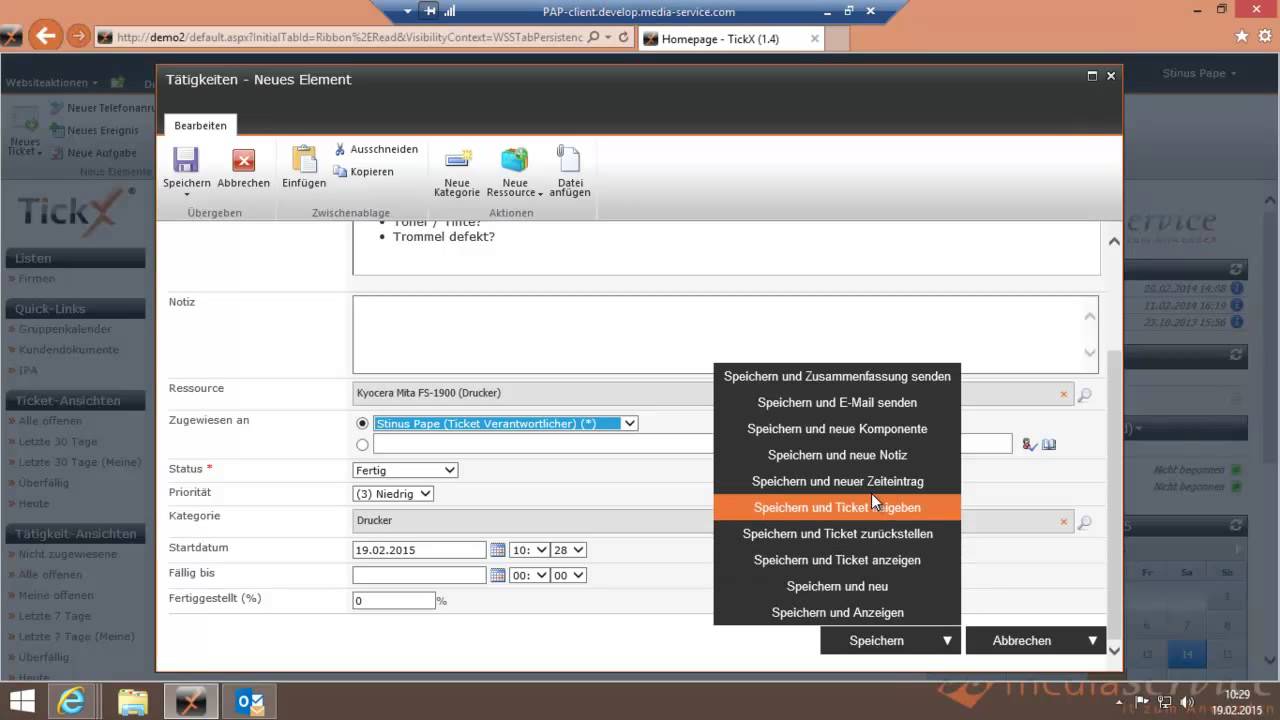Open the Zugewiesen an Stinus Pape dropdown
1280x720 pixels.
coord(506,424)
